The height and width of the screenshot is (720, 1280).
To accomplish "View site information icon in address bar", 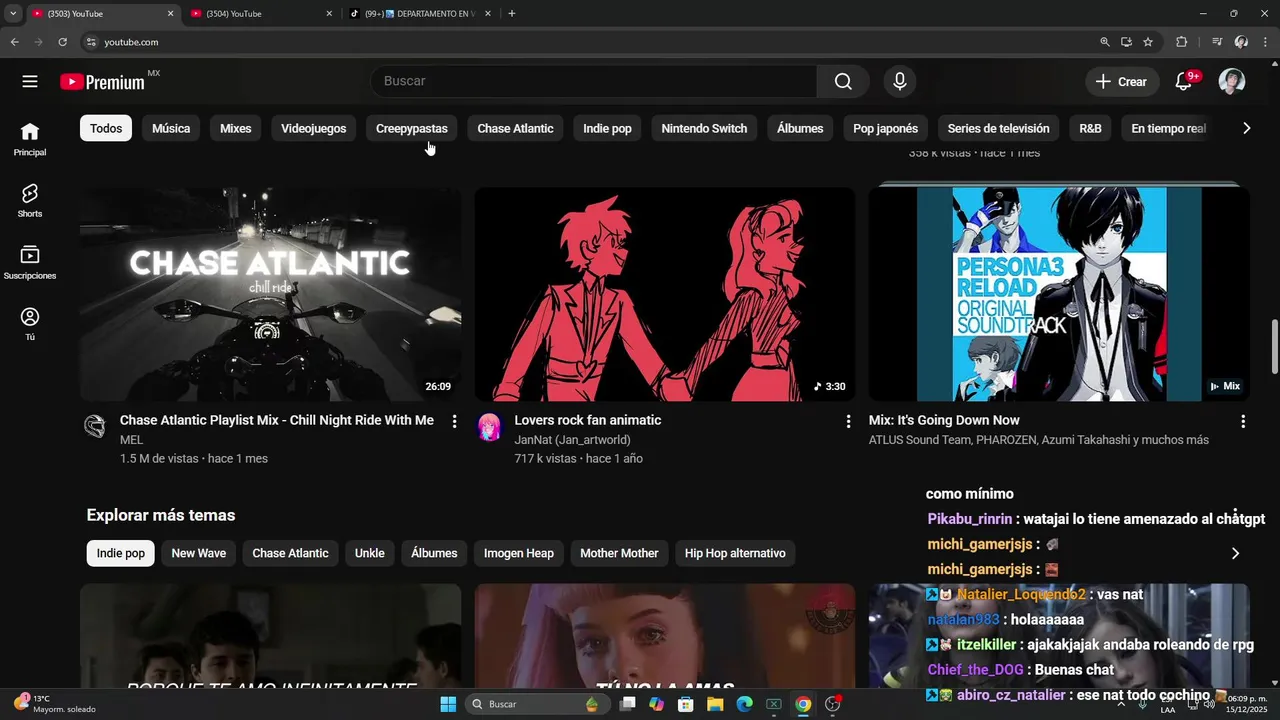I will 91,42.
